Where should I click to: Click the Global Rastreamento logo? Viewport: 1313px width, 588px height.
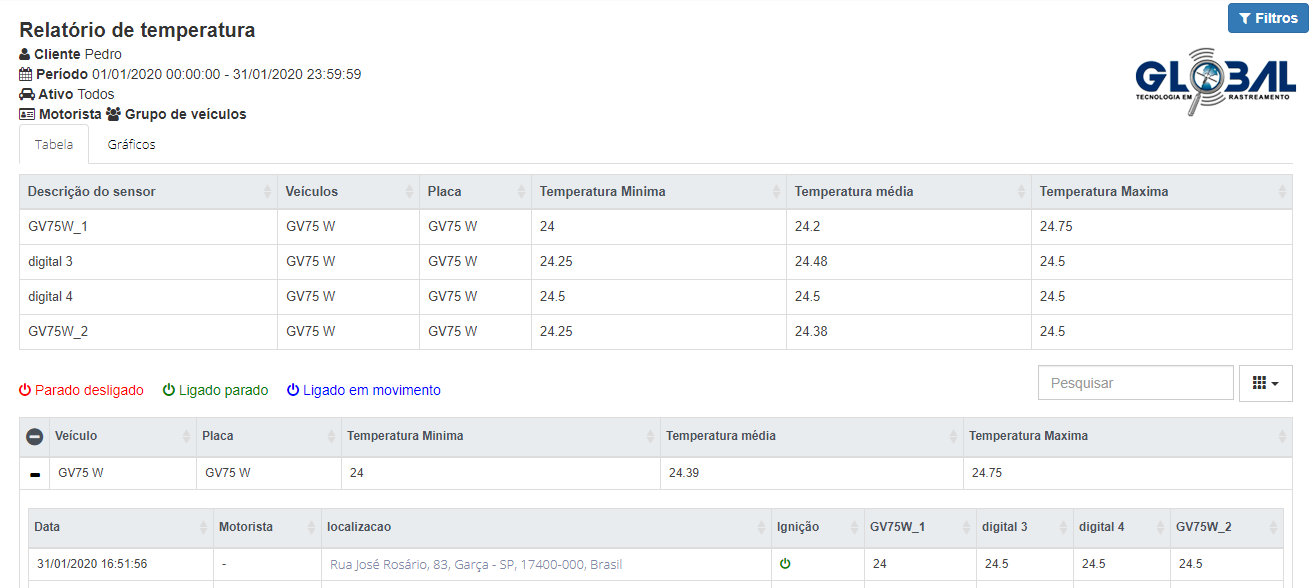tap(1215, 80)
